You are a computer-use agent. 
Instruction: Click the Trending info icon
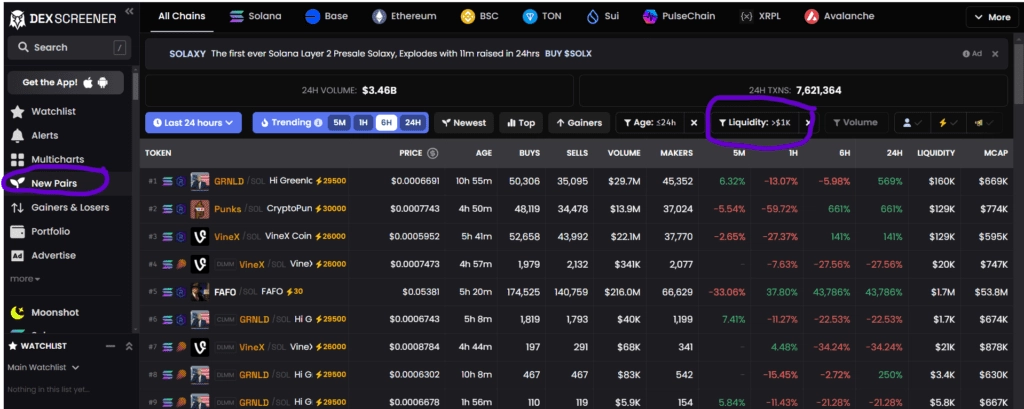[318, 123]
